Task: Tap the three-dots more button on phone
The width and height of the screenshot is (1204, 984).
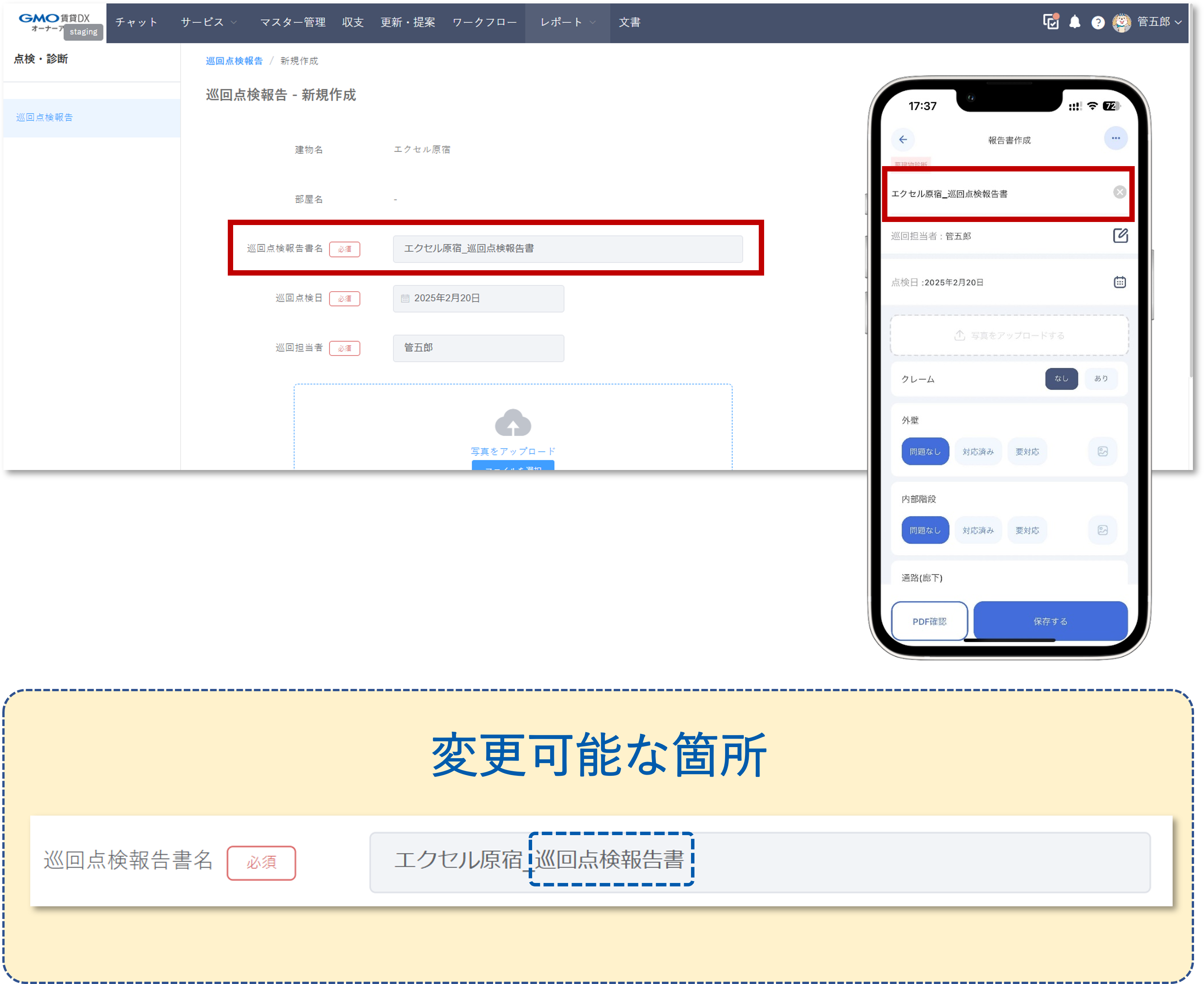Action: click(1115, 138)
